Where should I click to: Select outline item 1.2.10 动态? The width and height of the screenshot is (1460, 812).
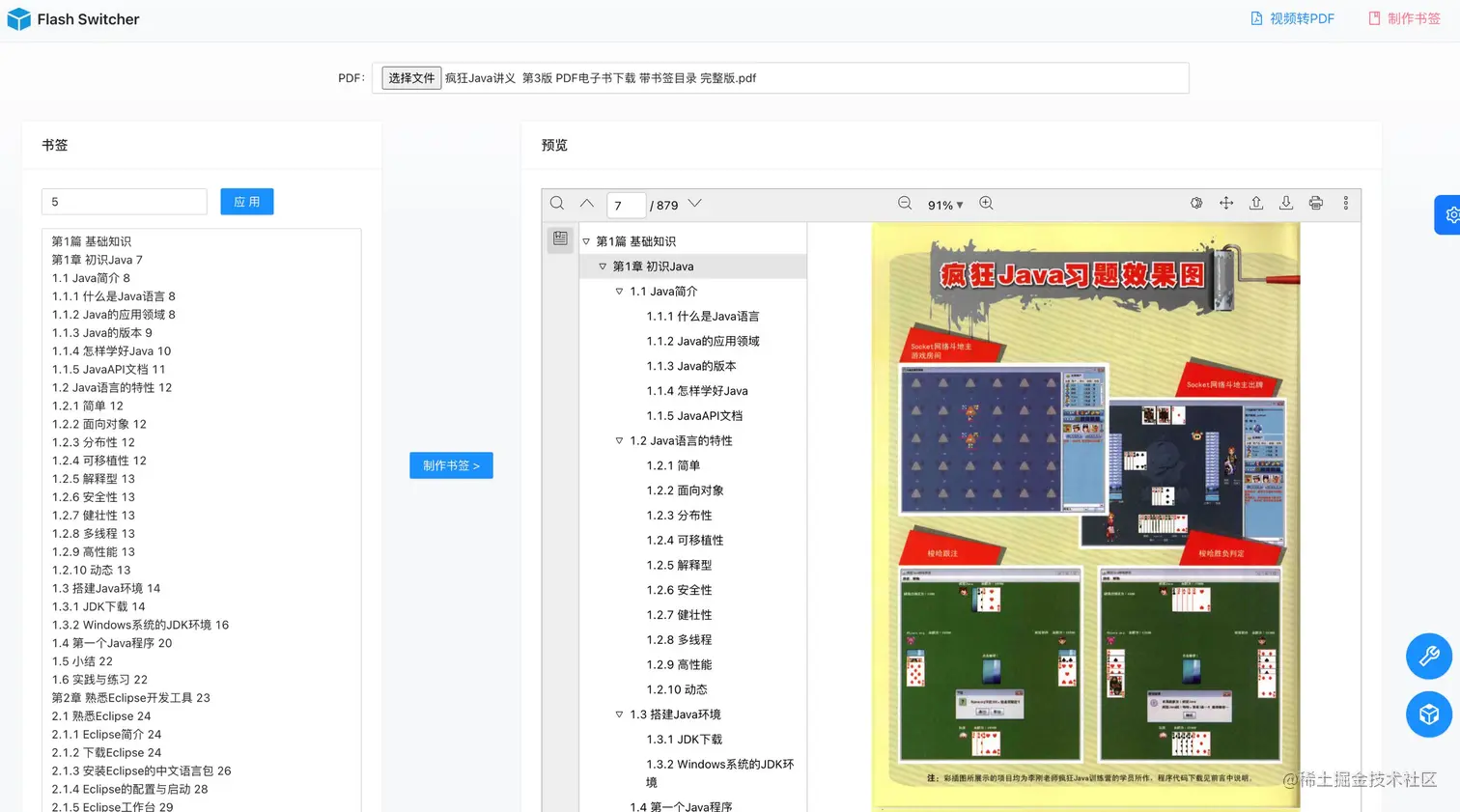677,689
